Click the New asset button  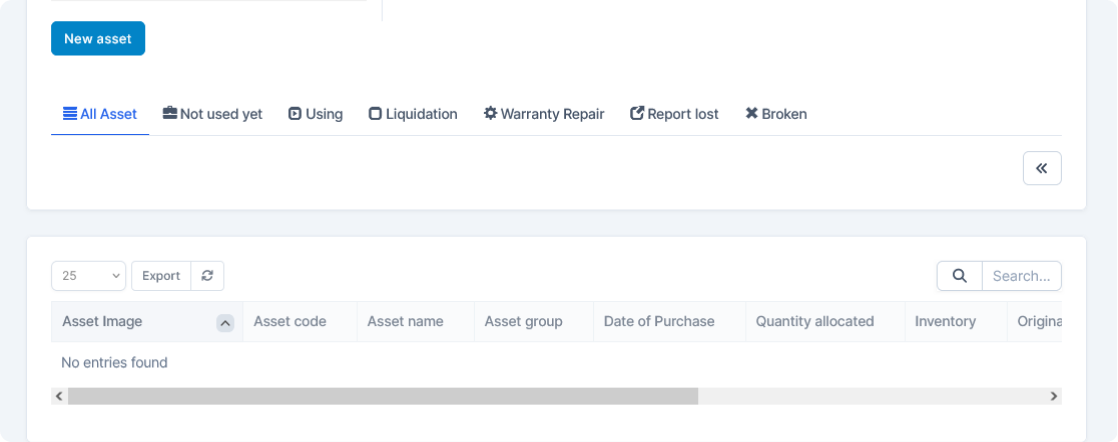(98, 39)
